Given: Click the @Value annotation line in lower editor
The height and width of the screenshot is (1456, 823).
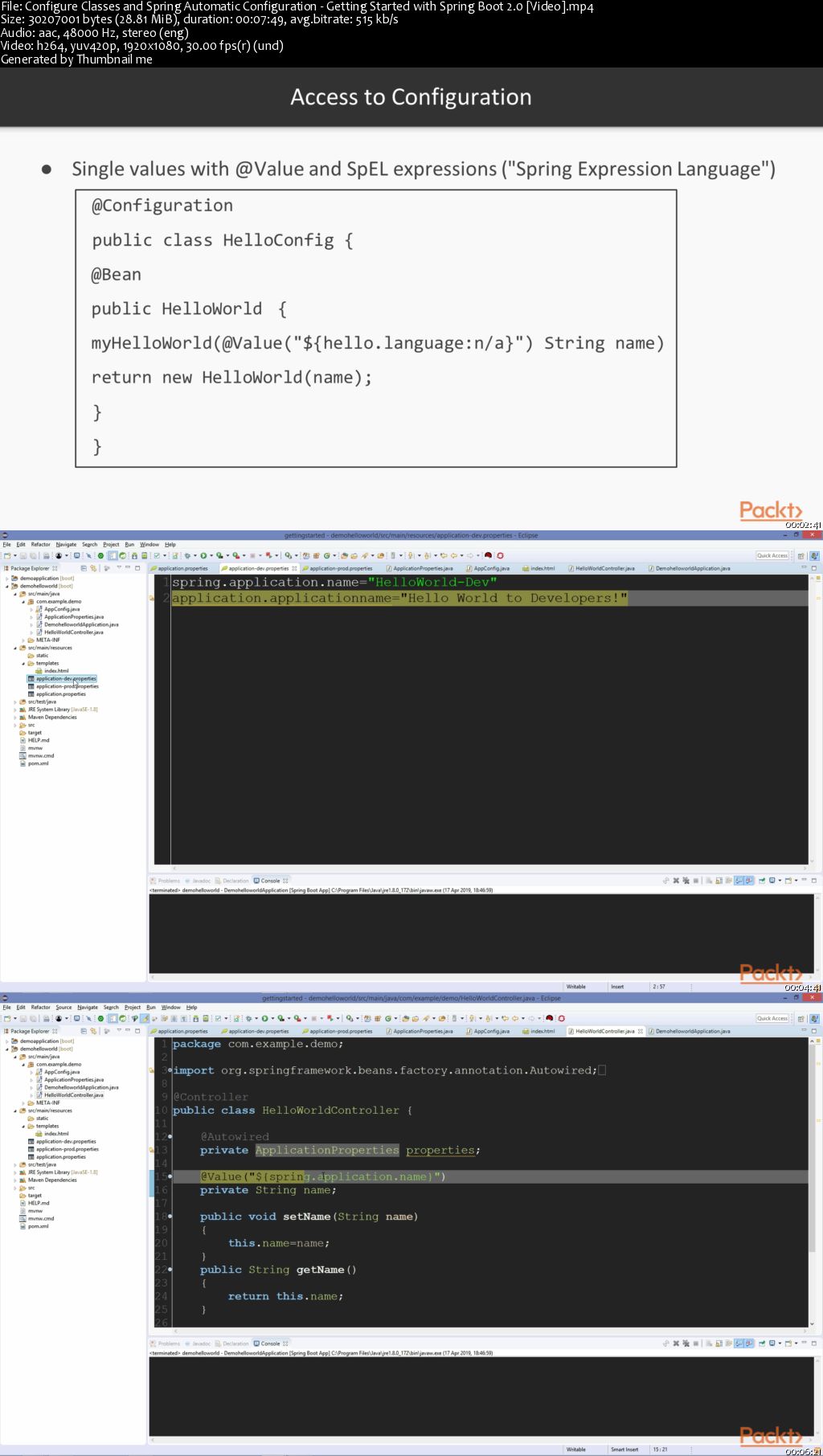Looking at the screenshot, I should pos(323,1176).
